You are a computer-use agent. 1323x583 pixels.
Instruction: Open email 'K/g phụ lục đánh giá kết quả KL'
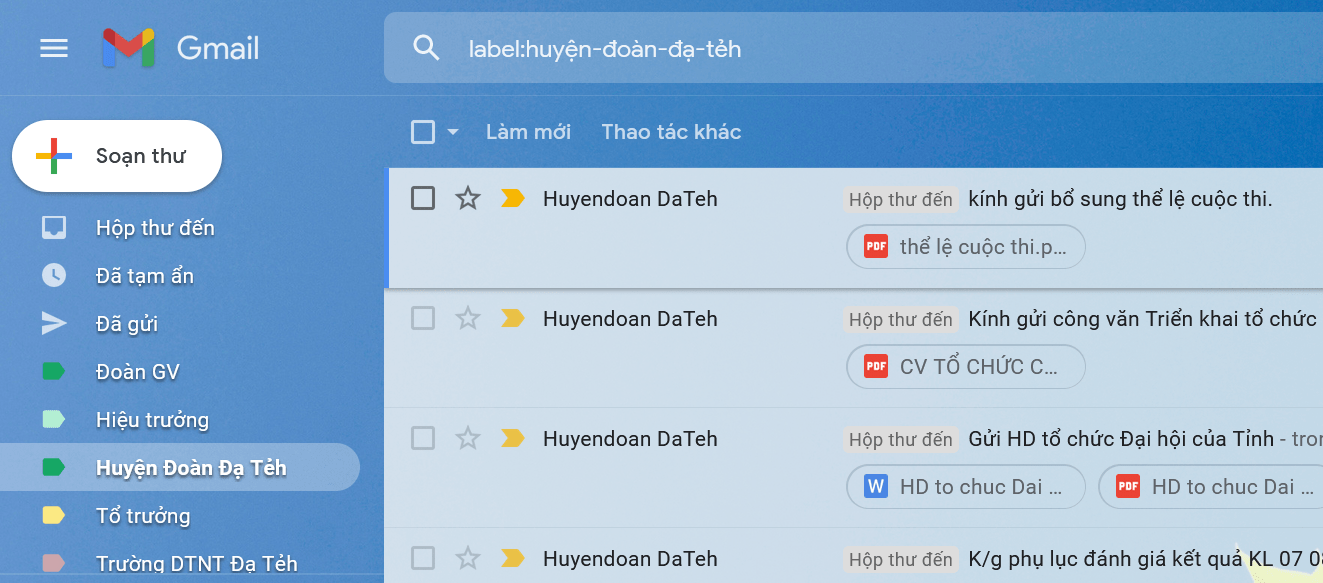click(1145, 559)
